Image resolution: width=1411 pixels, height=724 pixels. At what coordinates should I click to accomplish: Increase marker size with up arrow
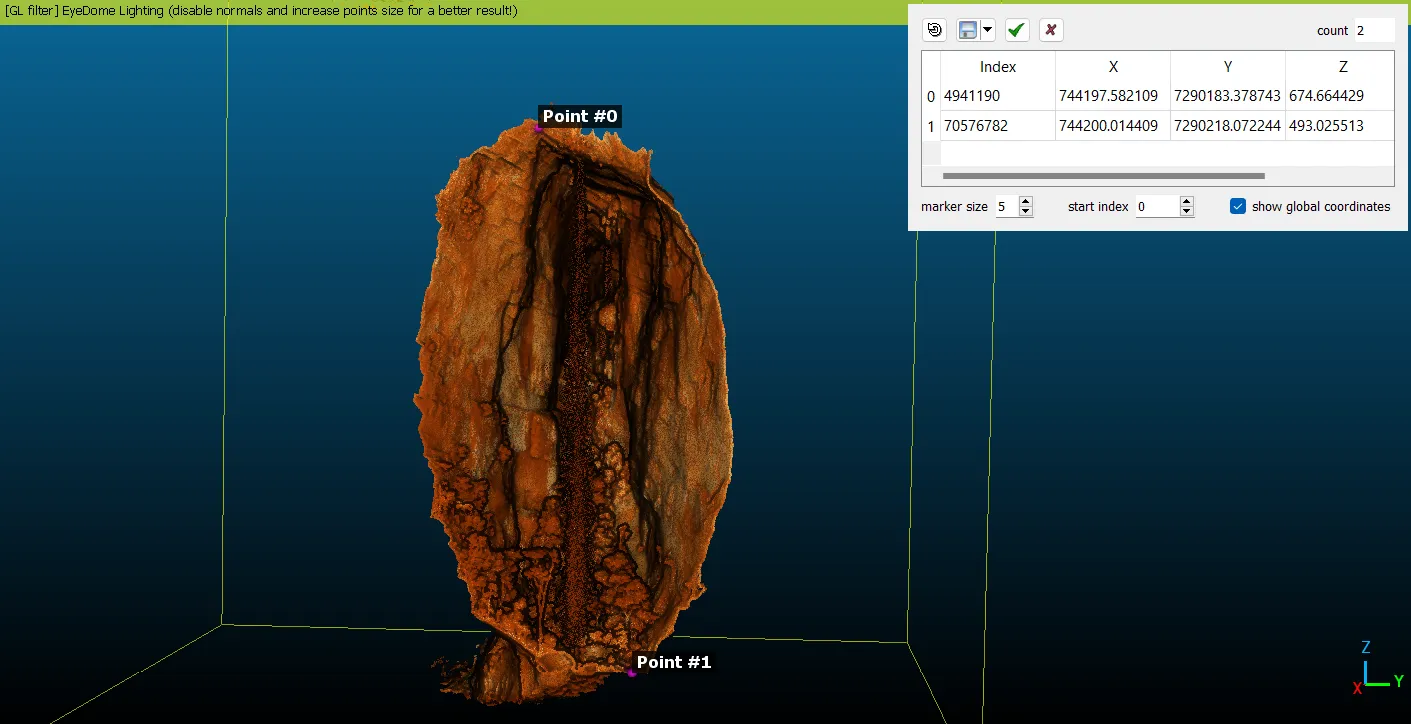(1025, 202)
